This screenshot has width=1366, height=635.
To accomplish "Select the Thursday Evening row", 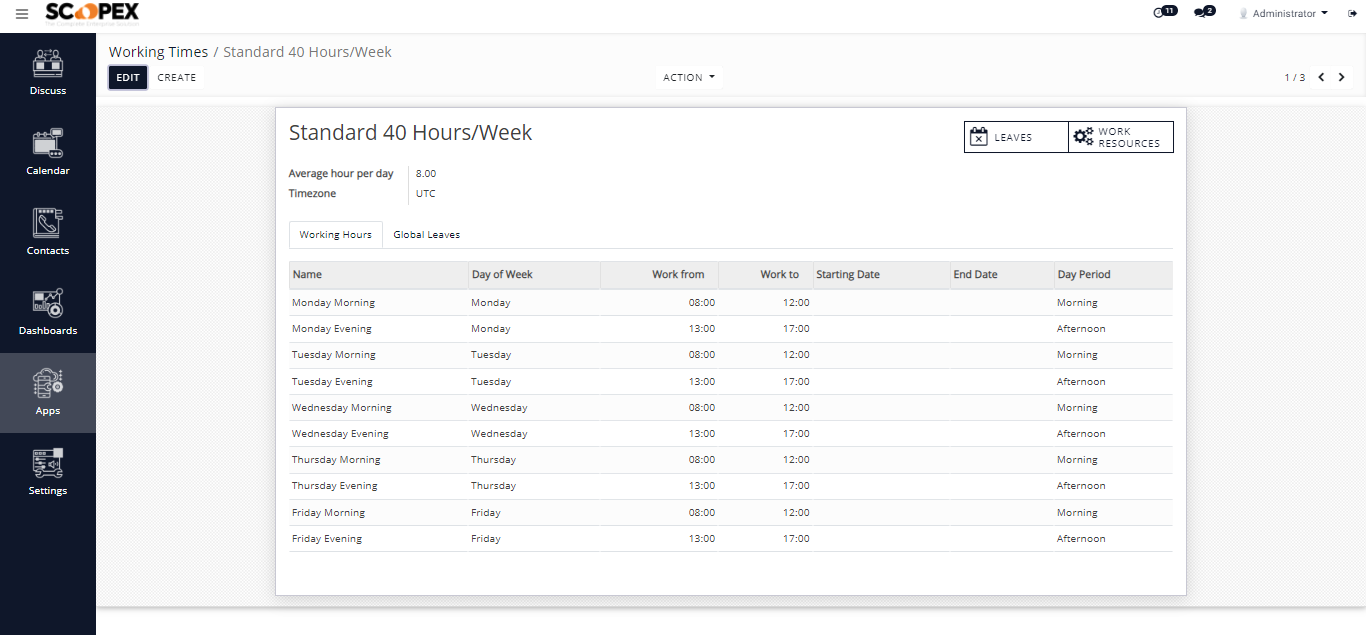I will pyautogui.click(x=731, y=486).
